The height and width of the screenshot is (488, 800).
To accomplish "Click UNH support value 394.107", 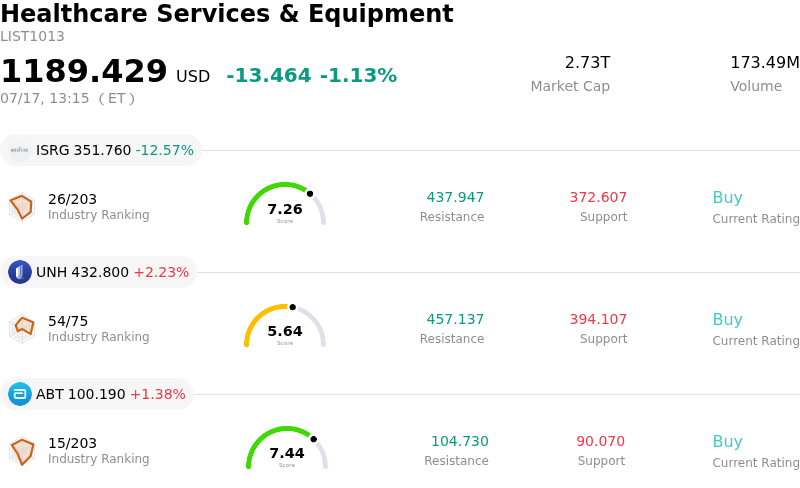I will click(x=598, y=319).
